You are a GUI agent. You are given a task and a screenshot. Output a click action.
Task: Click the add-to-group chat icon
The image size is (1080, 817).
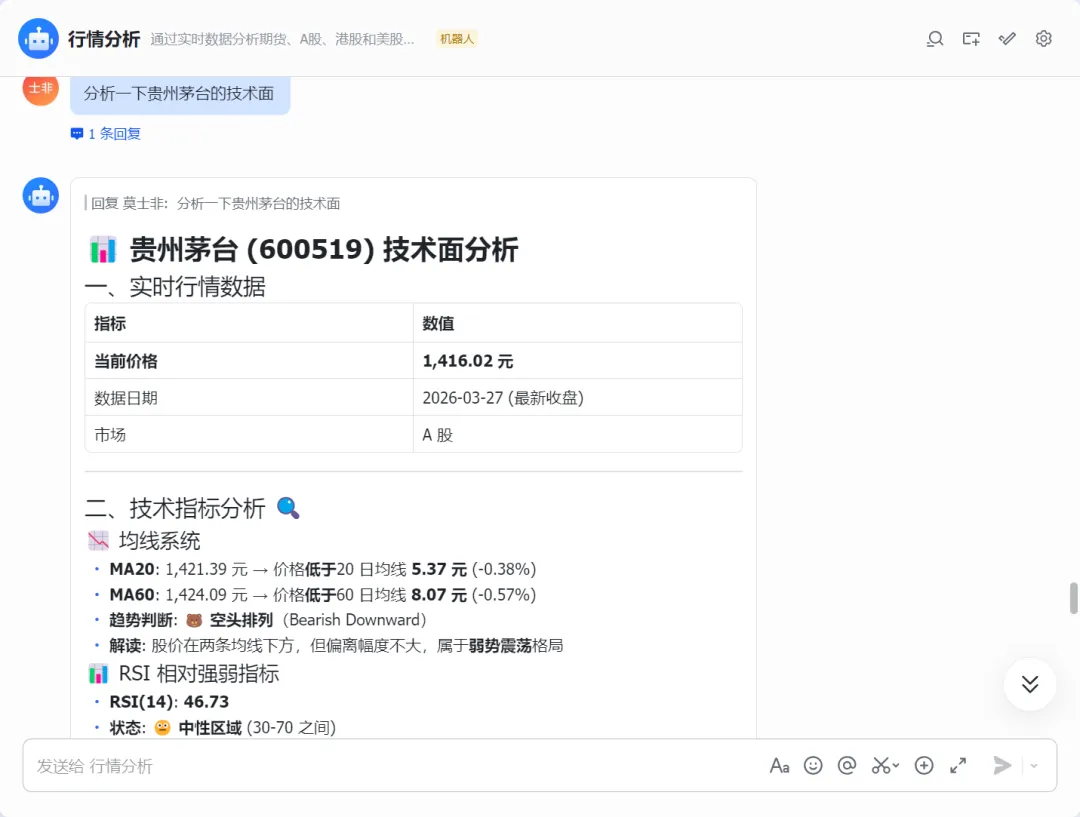click(971, 39)
